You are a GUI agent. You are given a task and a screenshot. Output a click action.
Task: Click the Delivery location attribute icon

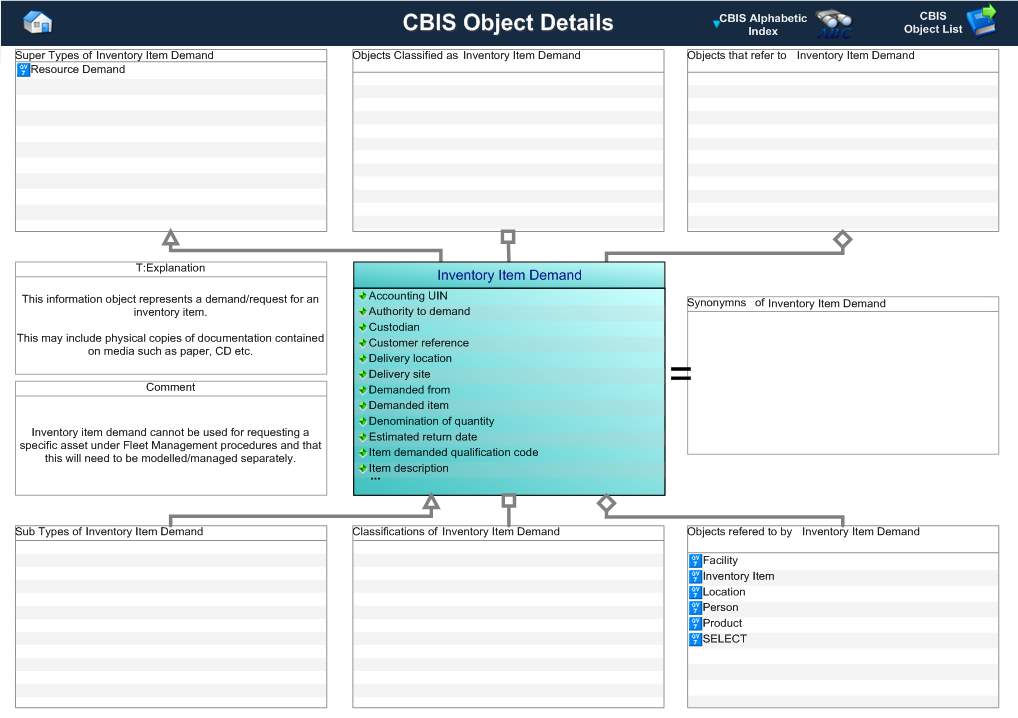pos(363,358)
